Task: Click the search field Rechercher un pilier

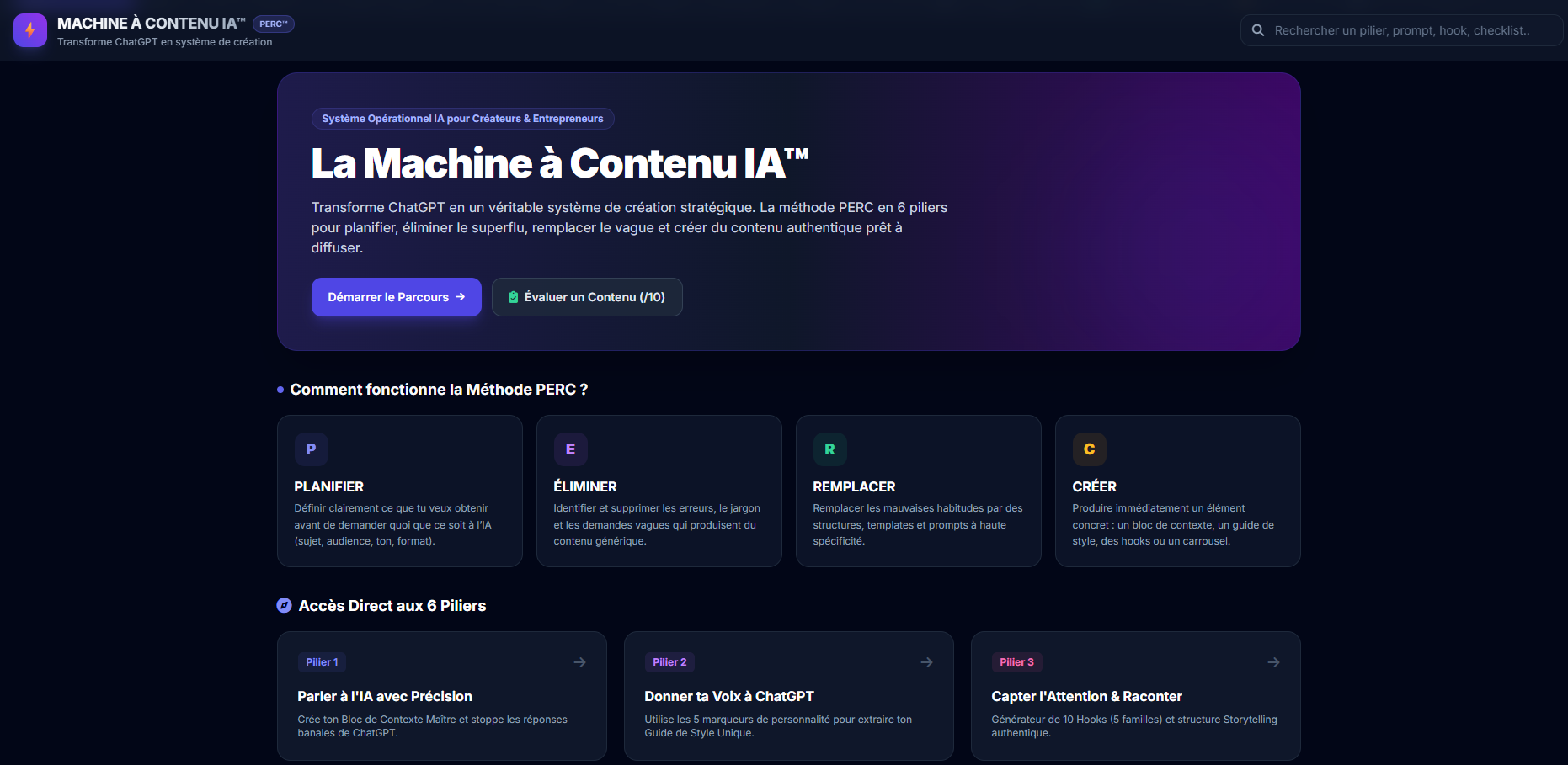Action: coord(1401,30)
